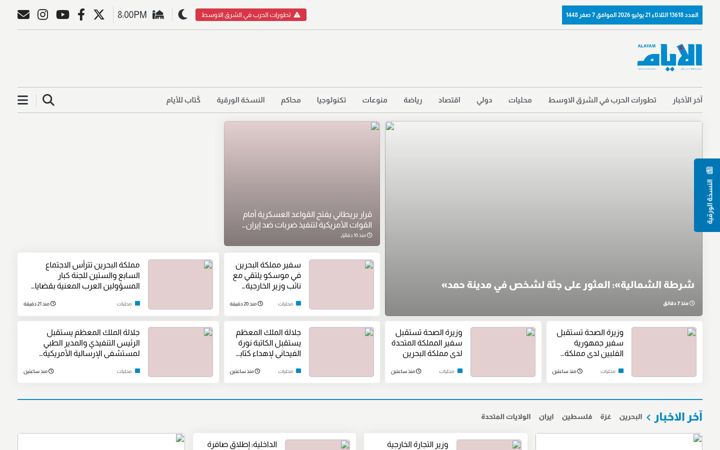The image size is (720, 450).
Task: Click محليات tag on Moscow ambassador card
Action: tap(289, 304)
